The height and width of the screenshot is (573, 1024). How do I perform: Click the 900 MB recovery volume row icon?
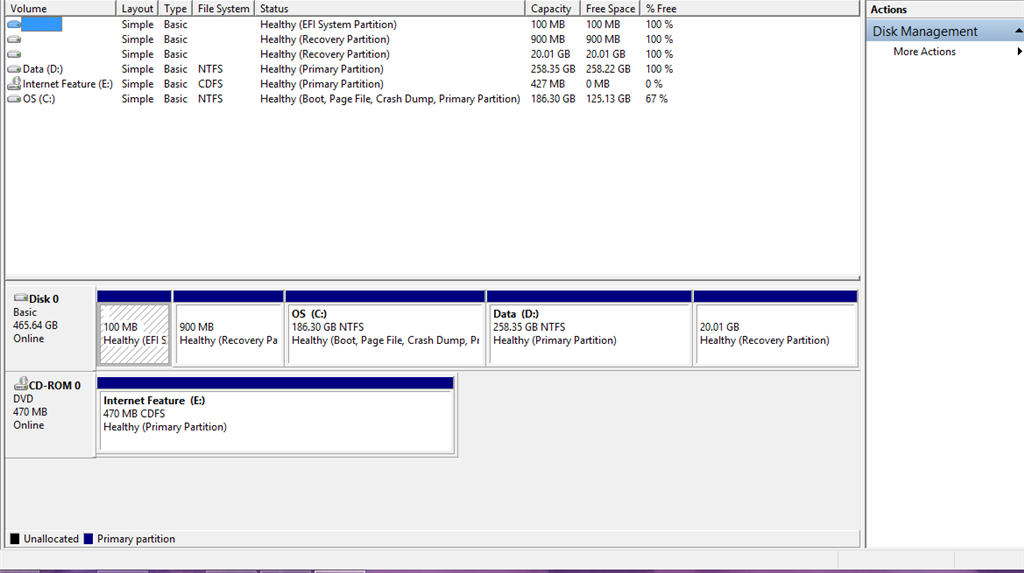click(x=14, y=39)
